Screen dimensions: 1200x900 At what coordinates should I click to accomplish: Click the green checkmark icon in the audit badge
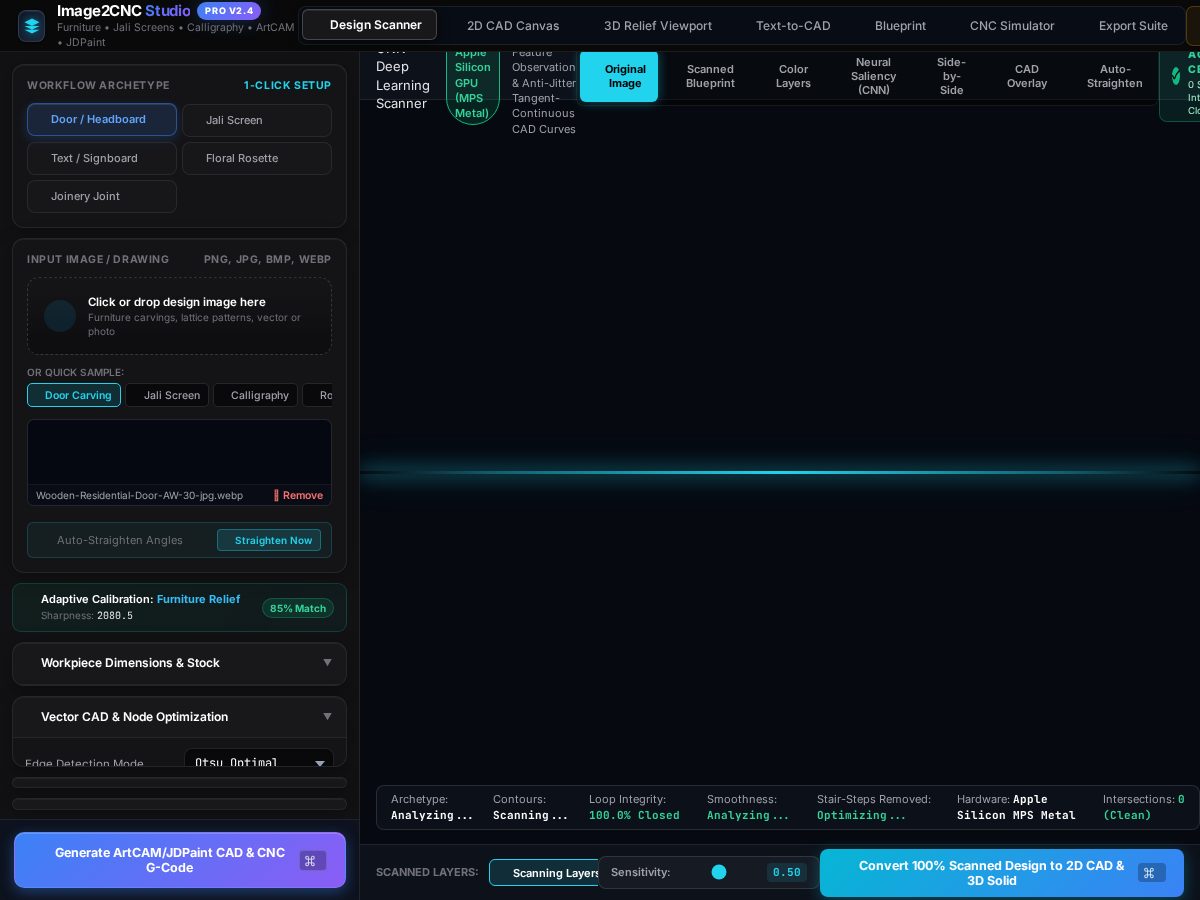[1176, 76]
